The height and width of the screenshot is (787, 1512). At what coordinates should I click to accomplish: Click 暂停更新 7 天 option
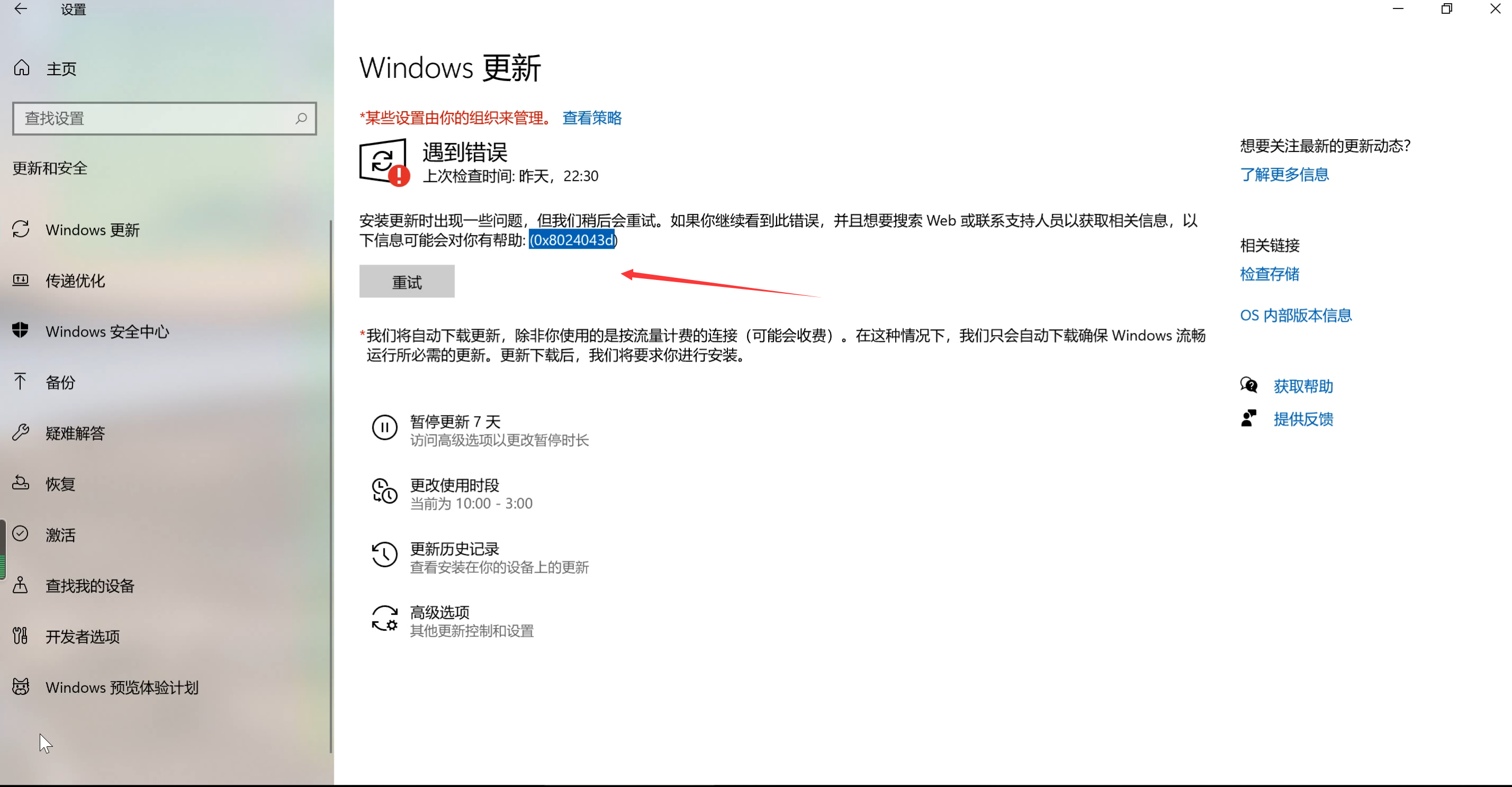click(x=480, y=430)
